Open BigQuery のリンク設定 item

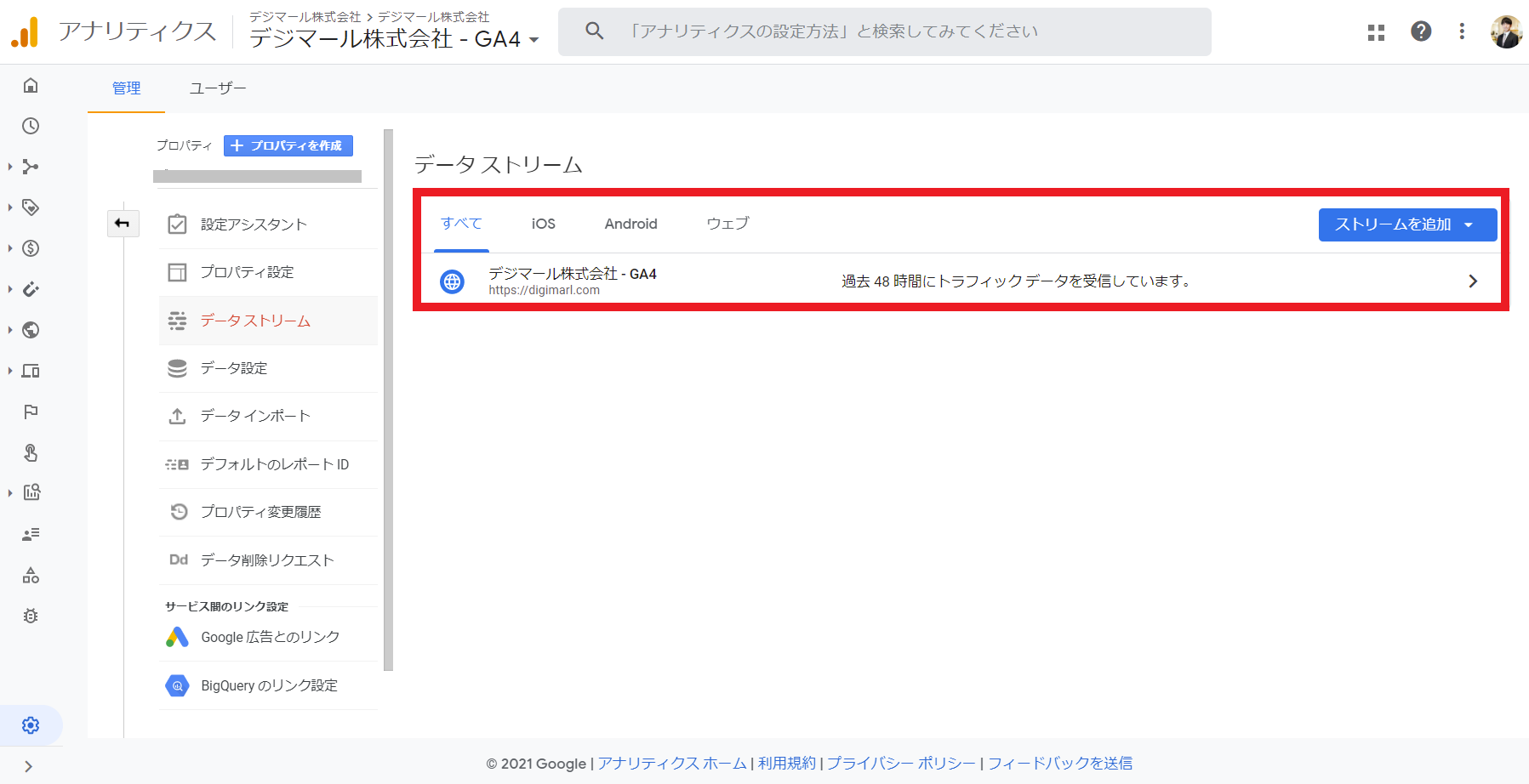tap(268, 685)
